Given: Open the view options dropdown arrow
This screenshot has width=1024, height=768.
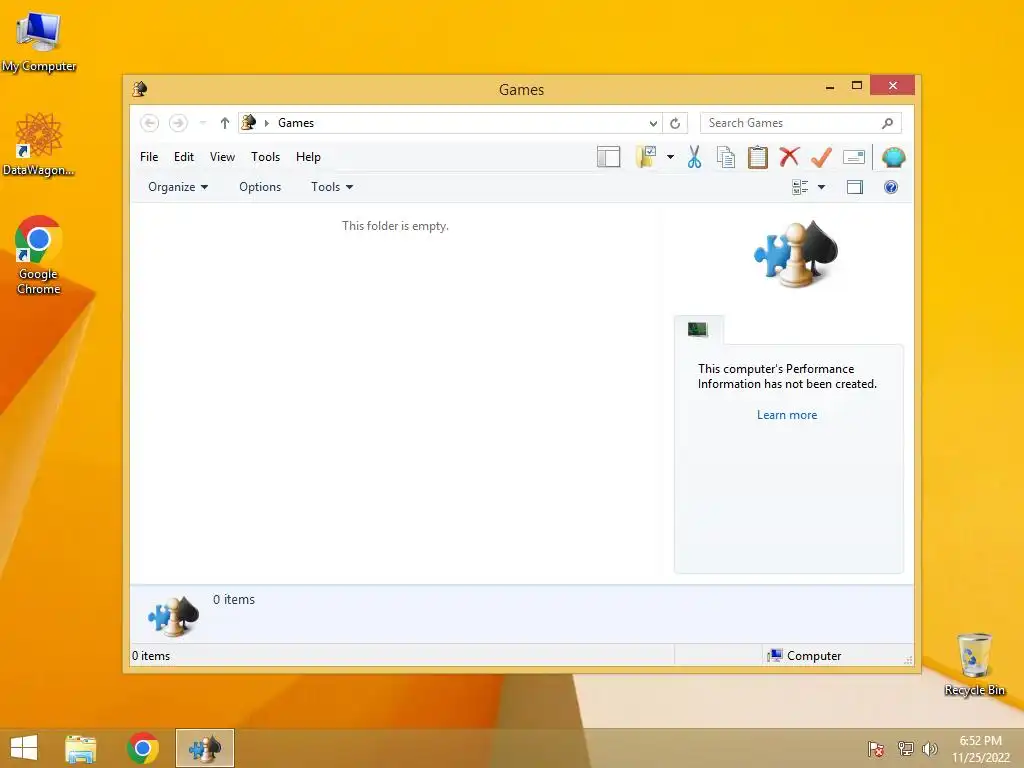Looking at the screenshot, I should point(822,187).
